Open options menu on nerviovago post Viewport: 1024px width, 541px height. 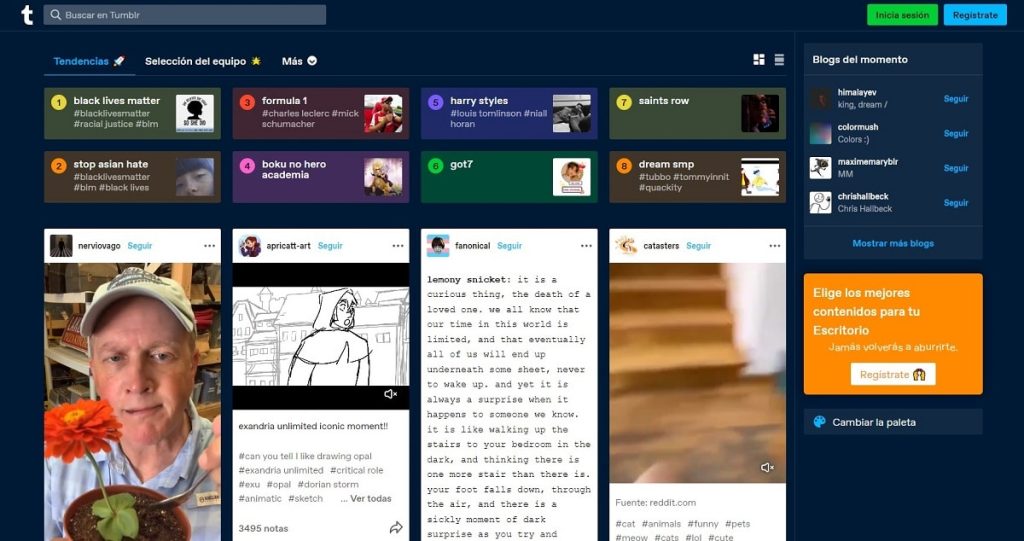209,246
